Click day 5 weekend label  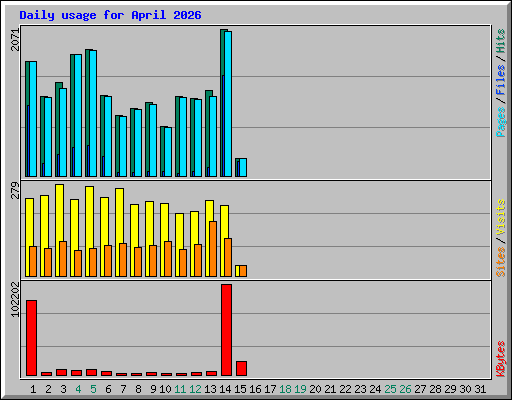[x=93, y=389]
